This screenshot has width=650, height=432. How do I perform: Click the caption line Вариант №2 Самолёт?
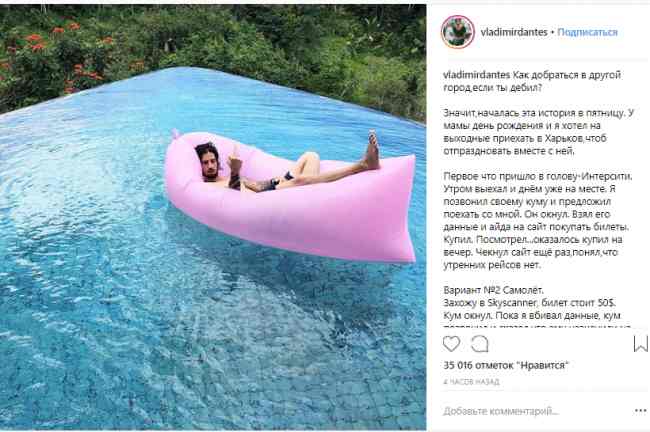493,290
